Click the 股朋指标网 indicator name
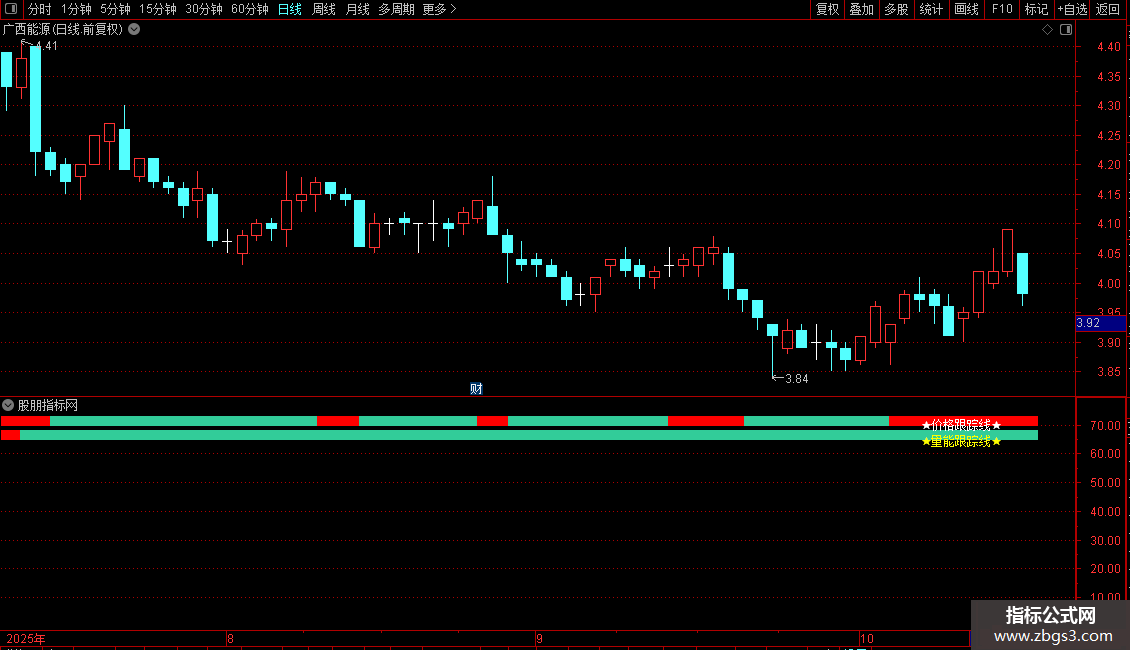This screenshot has height=650, width=1130. point(48,406)
